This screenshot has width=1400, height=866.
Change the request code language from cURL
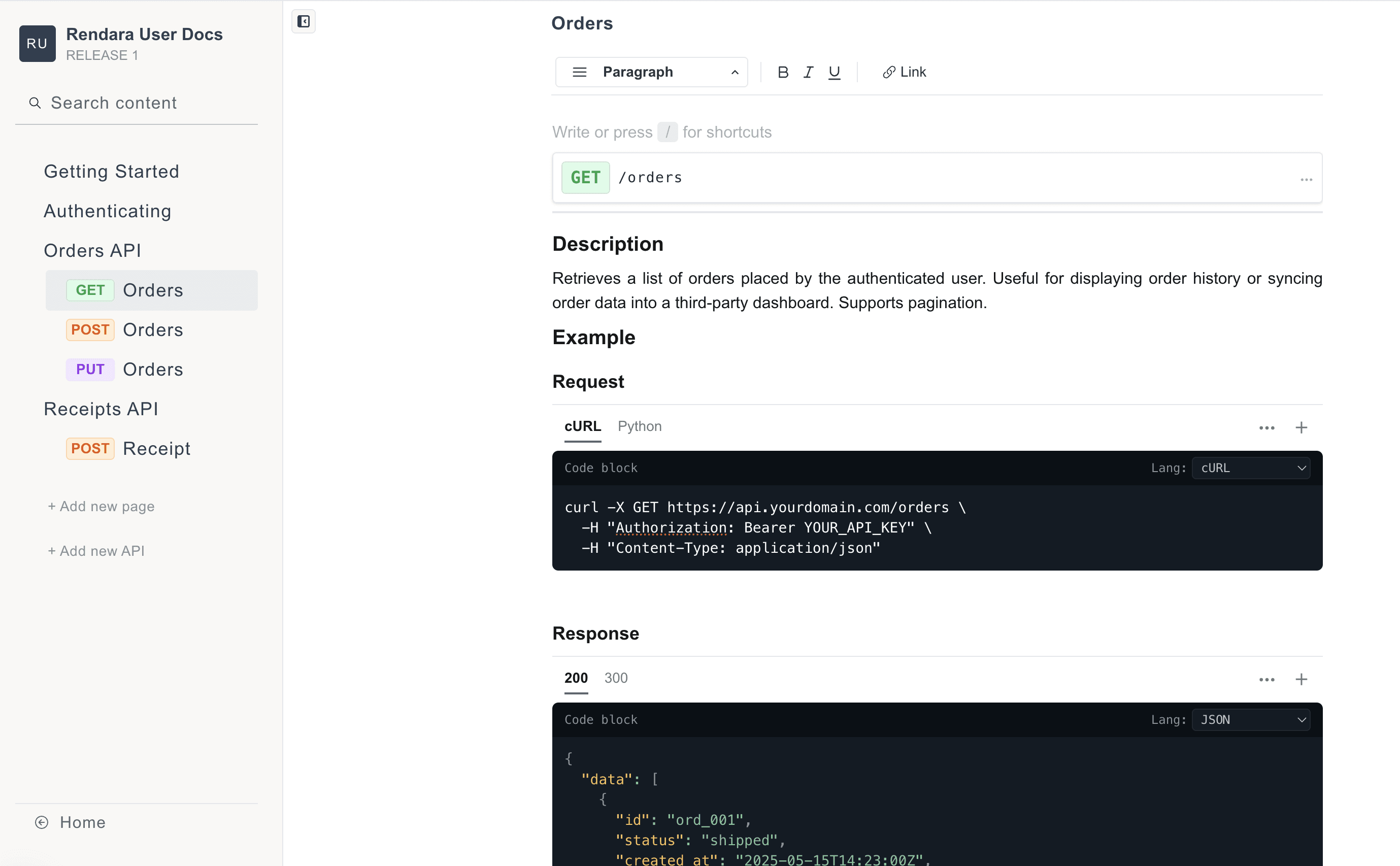click(x=1251, y=468)
